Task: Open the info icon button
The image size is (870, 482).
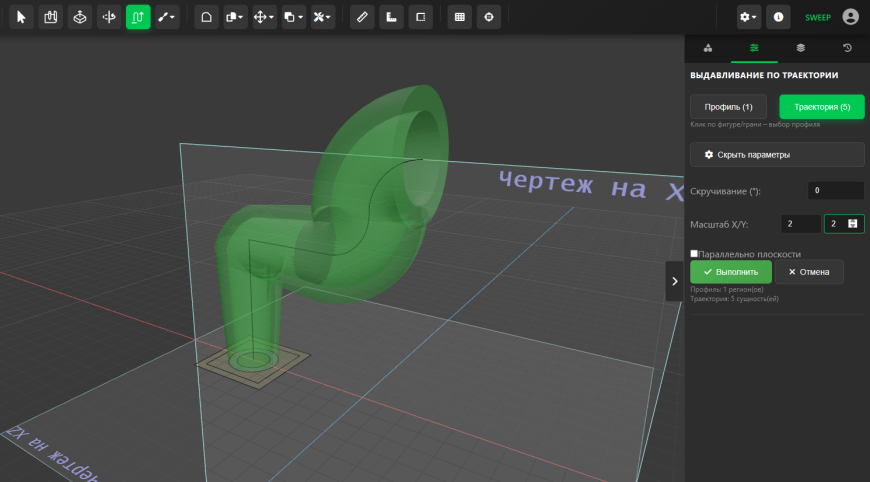Action: coord(778,17)
